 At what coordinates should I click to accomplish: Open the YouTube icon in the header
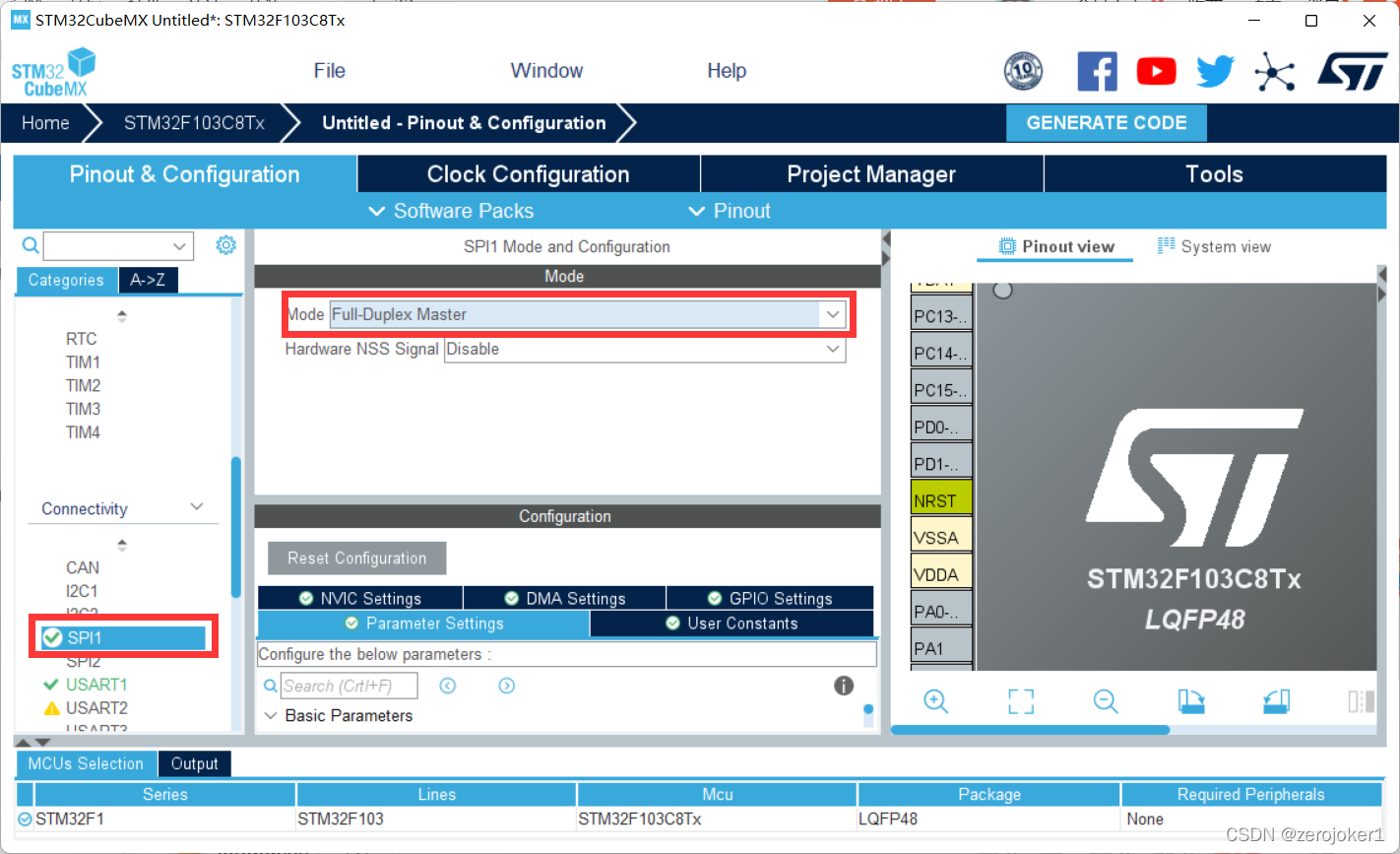tap(1156, 71)
